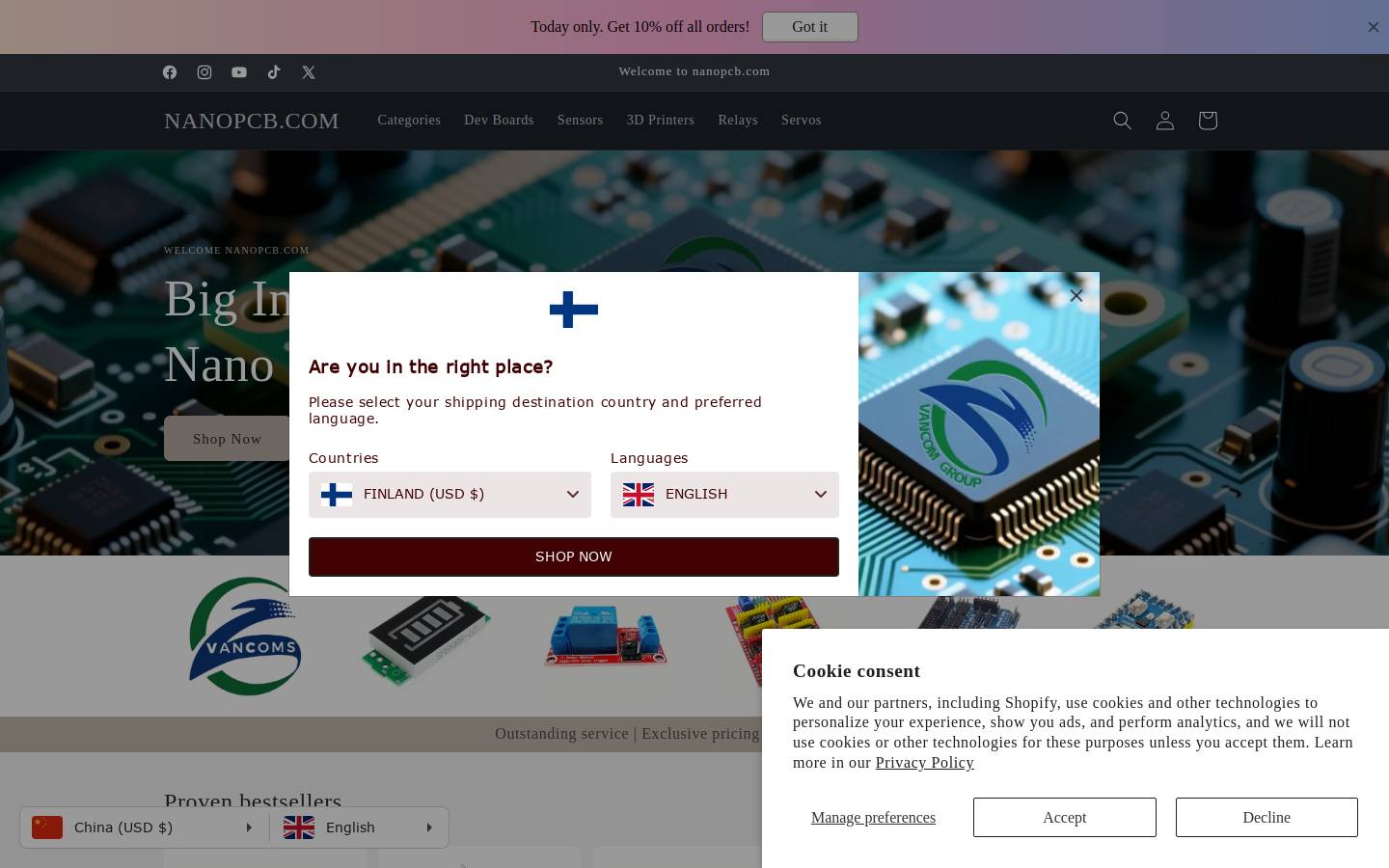
Task: Open the Categories menu
Action: [x=409, y=121]
